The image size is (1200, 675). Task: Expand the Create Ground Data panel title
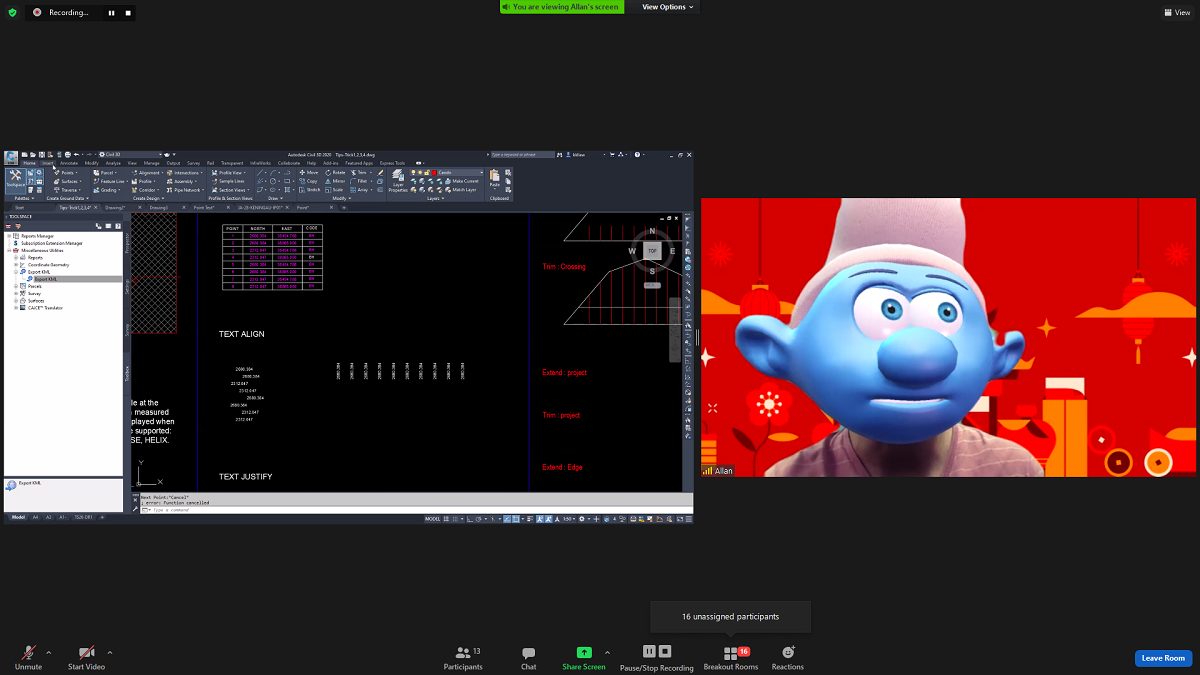tap(69, 198)
